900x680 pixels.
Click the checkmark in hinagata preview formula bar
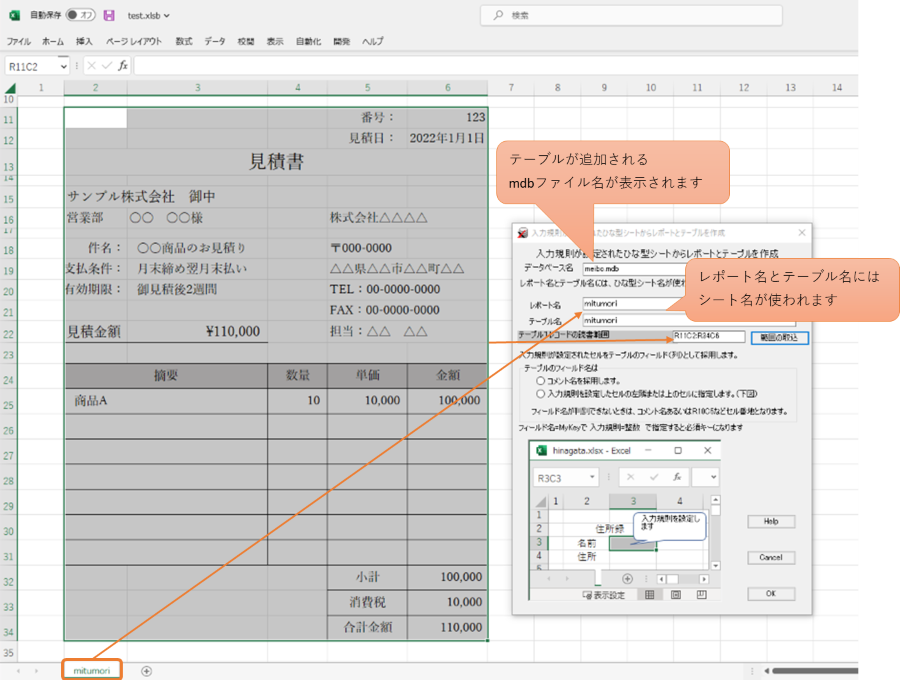pyautogui.click(x=654, y=477)
